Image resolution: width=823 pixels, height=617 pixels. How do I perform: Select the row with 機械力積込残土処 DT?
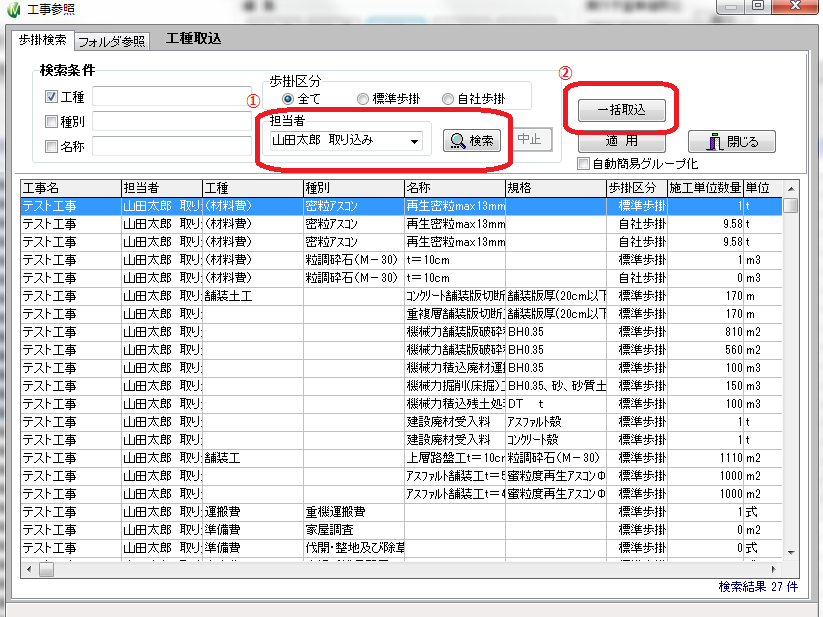402,404
